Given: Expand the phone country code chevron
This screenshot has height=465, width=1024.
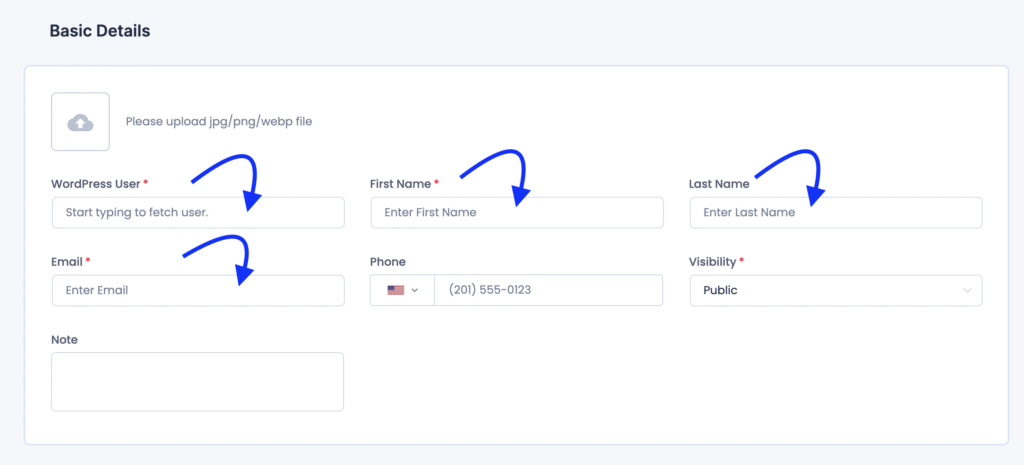Looking at the screenshot, I should [x=415, y=290].
